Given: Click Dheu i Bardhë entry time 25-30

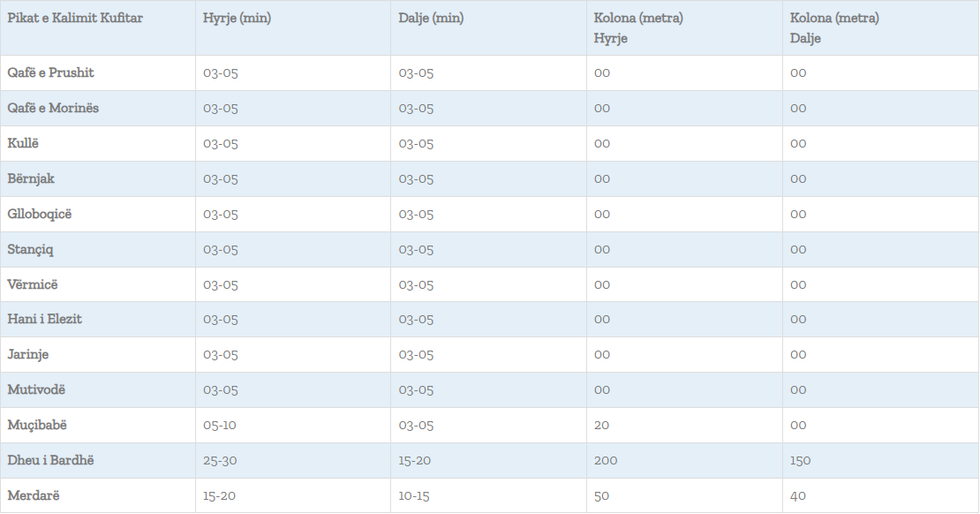Looking at the screenshot, I should [x=220, y=461].
